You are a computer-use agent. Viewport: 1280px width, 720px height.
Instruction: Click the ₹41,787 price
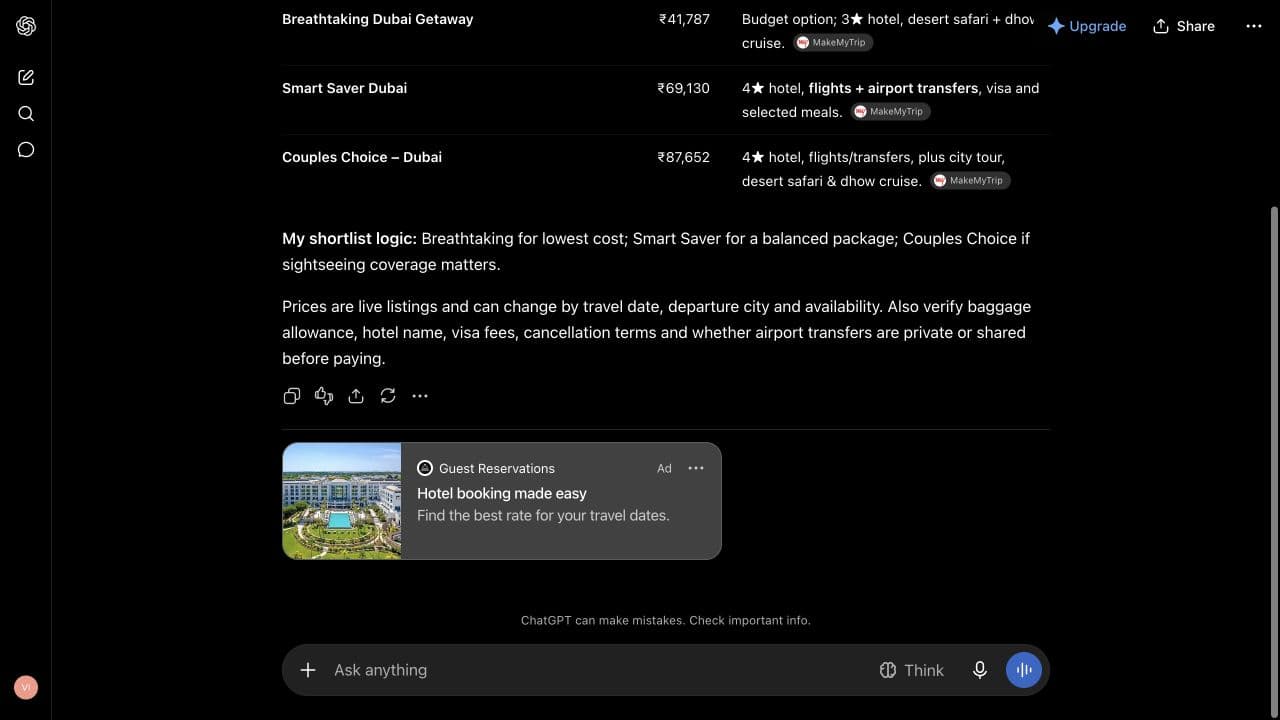[x=684, y=19]
